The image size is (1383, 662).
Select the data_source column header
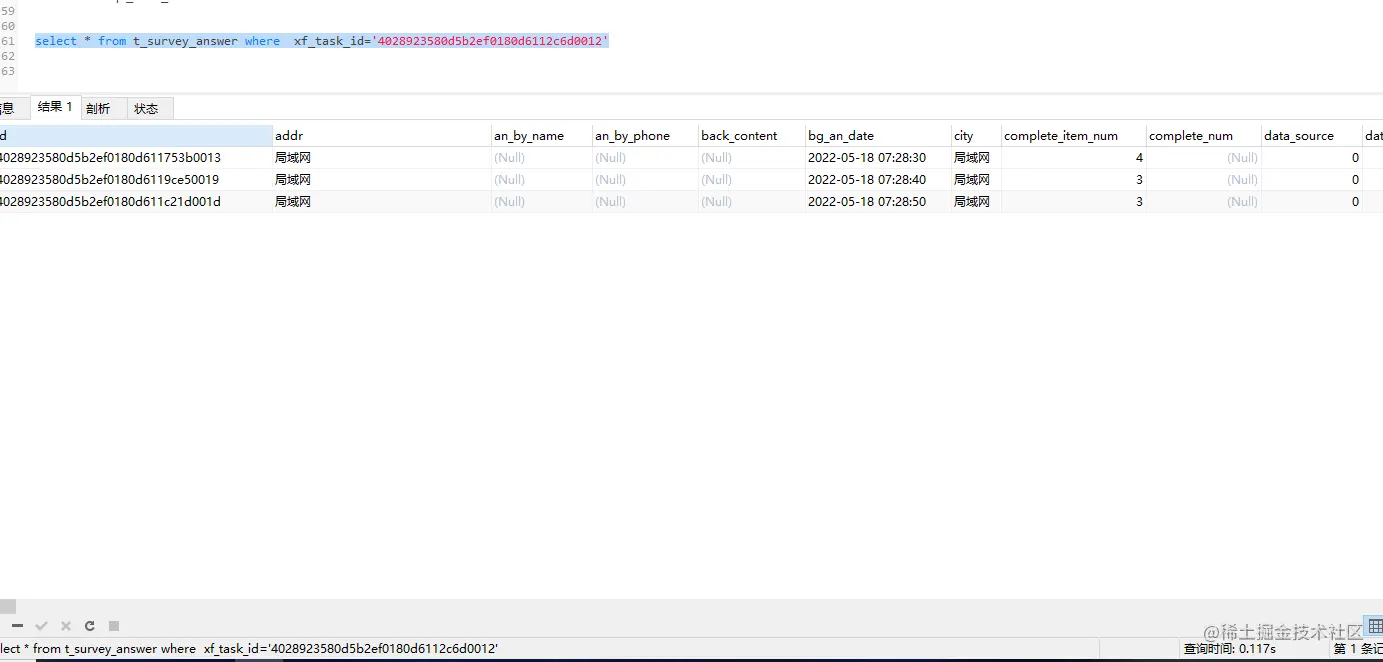pos(1312,135)
